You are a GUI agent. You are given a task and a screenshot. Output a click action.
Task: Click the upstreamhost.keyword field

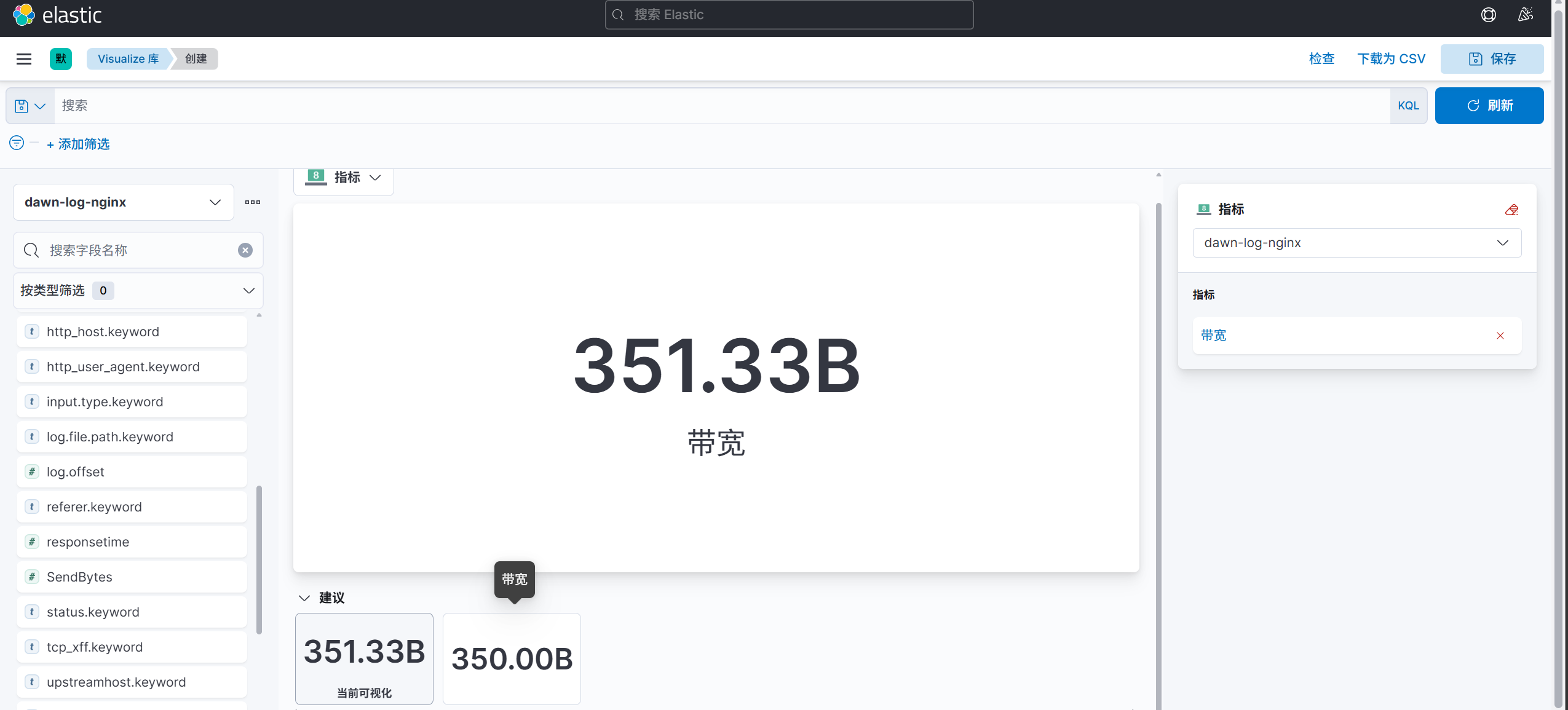132,682
